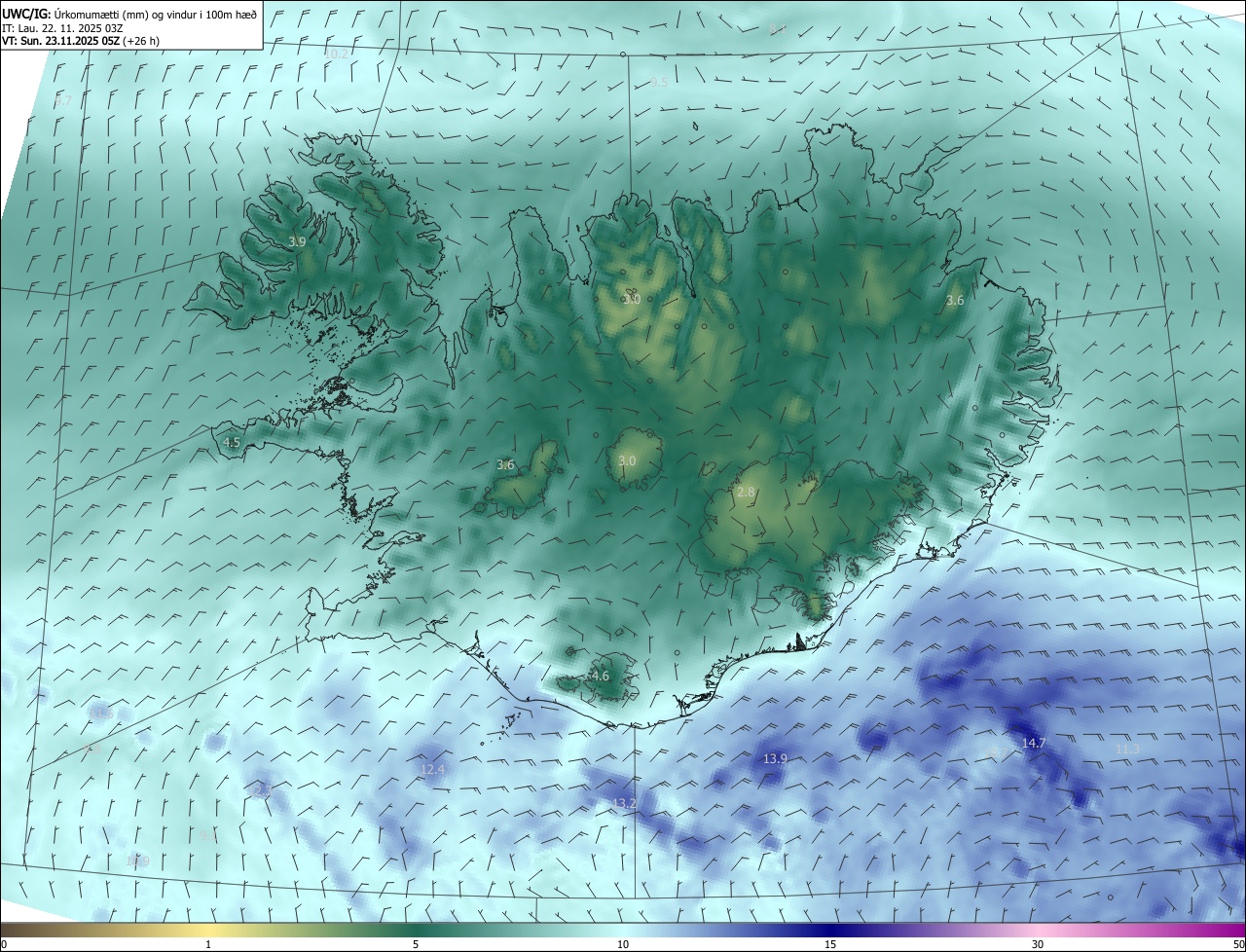1246x952 pixels.
Task: Click the colorbar tick label 30
Action: (1038, 944)
